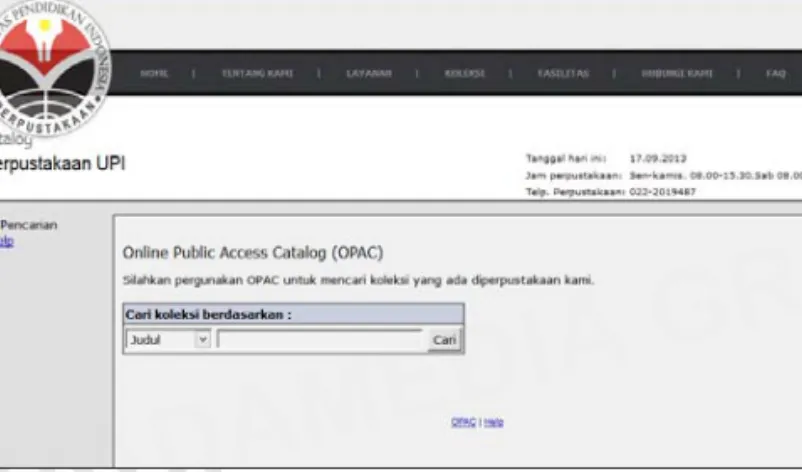Click the Silahkan pergunakan OPAC instruction text
802x472 pixels.
click(x=358, y=280)
